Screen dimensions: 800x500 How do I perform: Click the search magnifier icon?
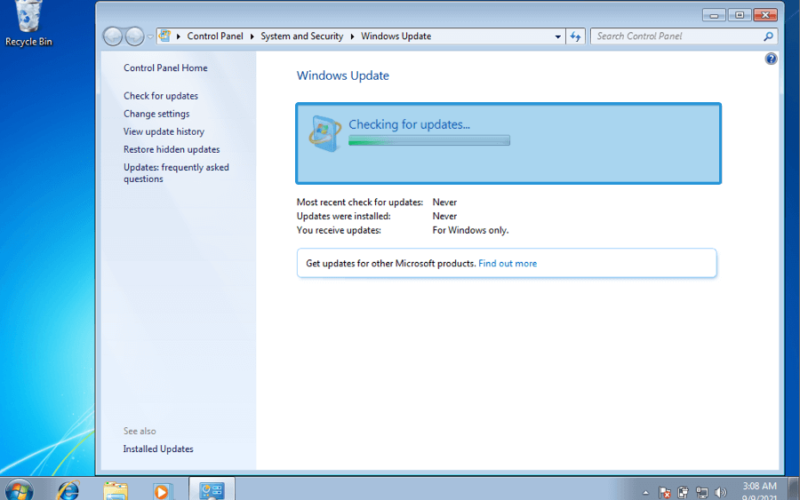point(768,36)
